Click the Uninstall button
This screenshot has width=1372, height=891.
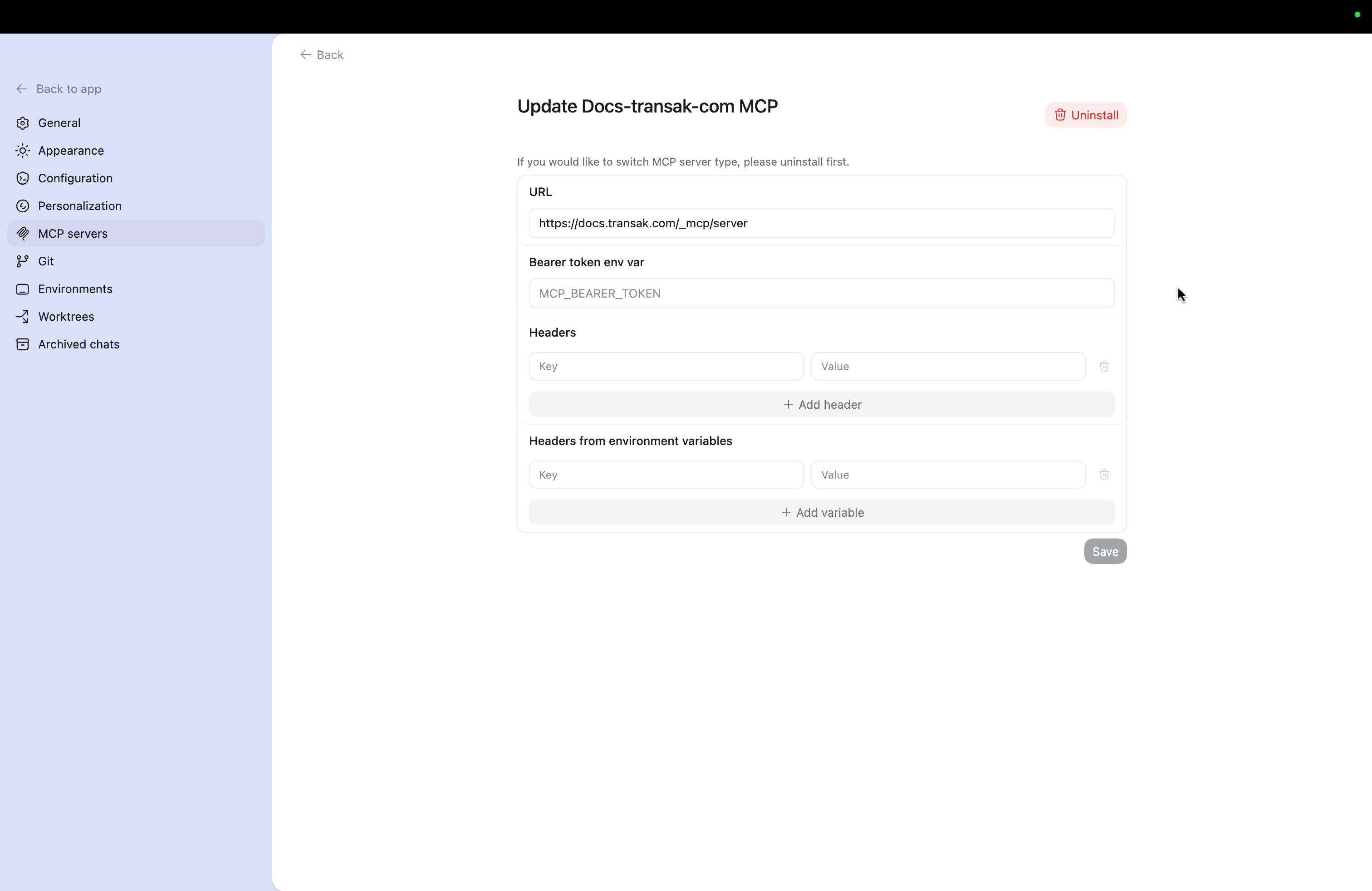pyautogui.click(x=1086, y=115)
